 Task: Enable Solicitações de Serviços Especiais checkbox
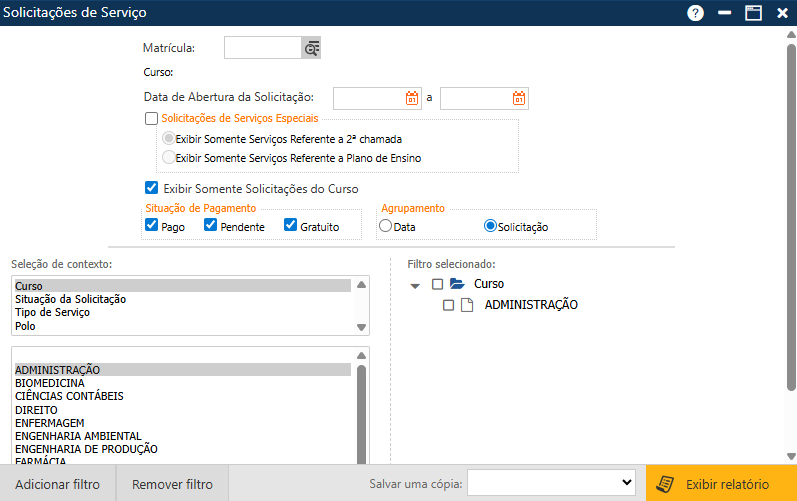[x=152, y=118]
